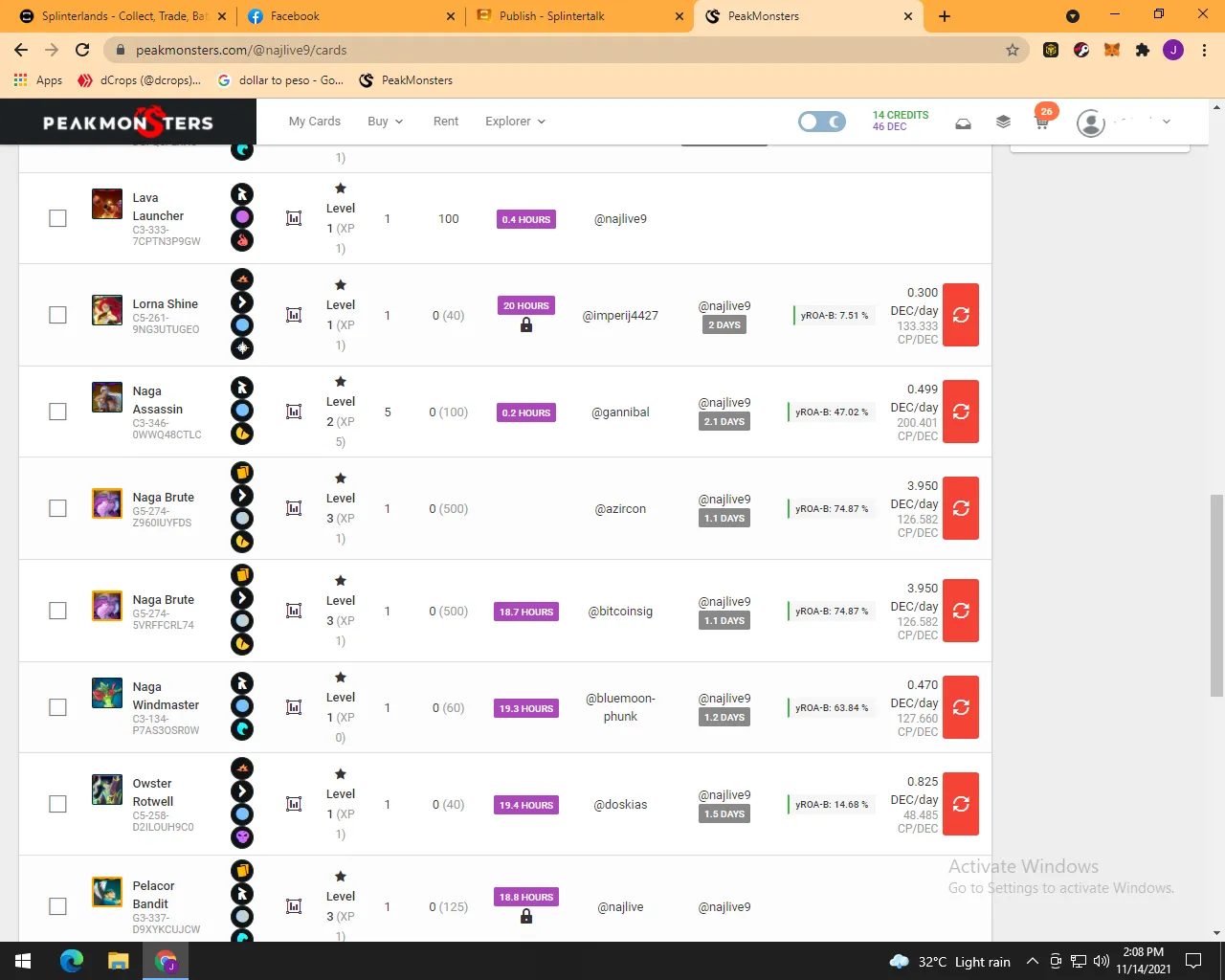The image size is (1225, 980).
Task: Expand the Buy dropdown menu
Action: tap(386, 122)
